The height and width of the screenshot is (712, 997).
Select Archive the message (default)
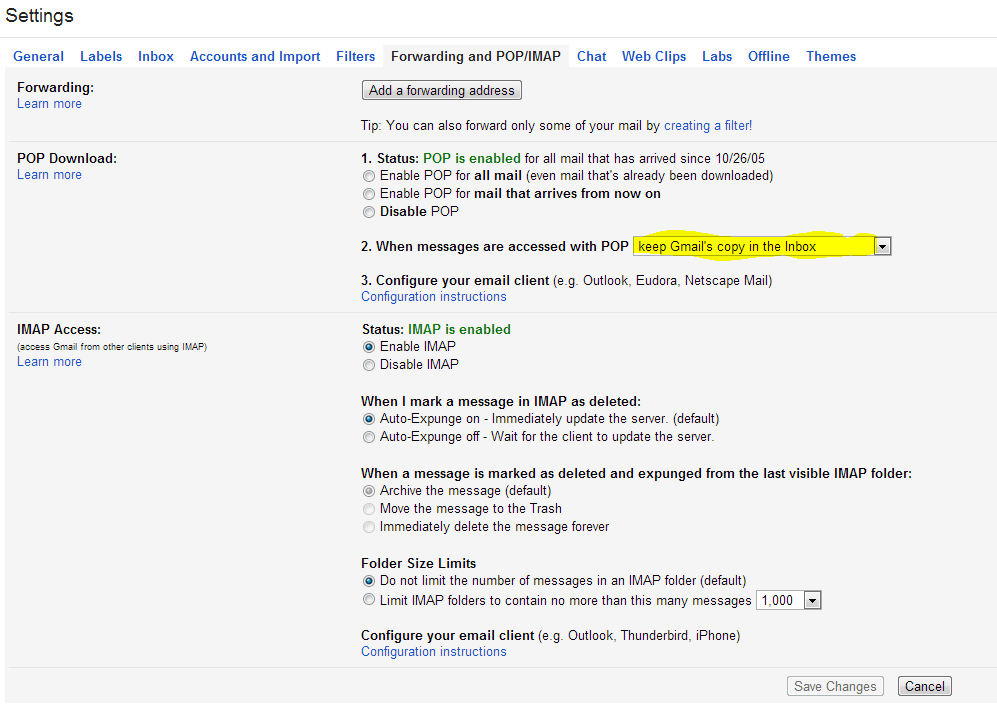369,491
